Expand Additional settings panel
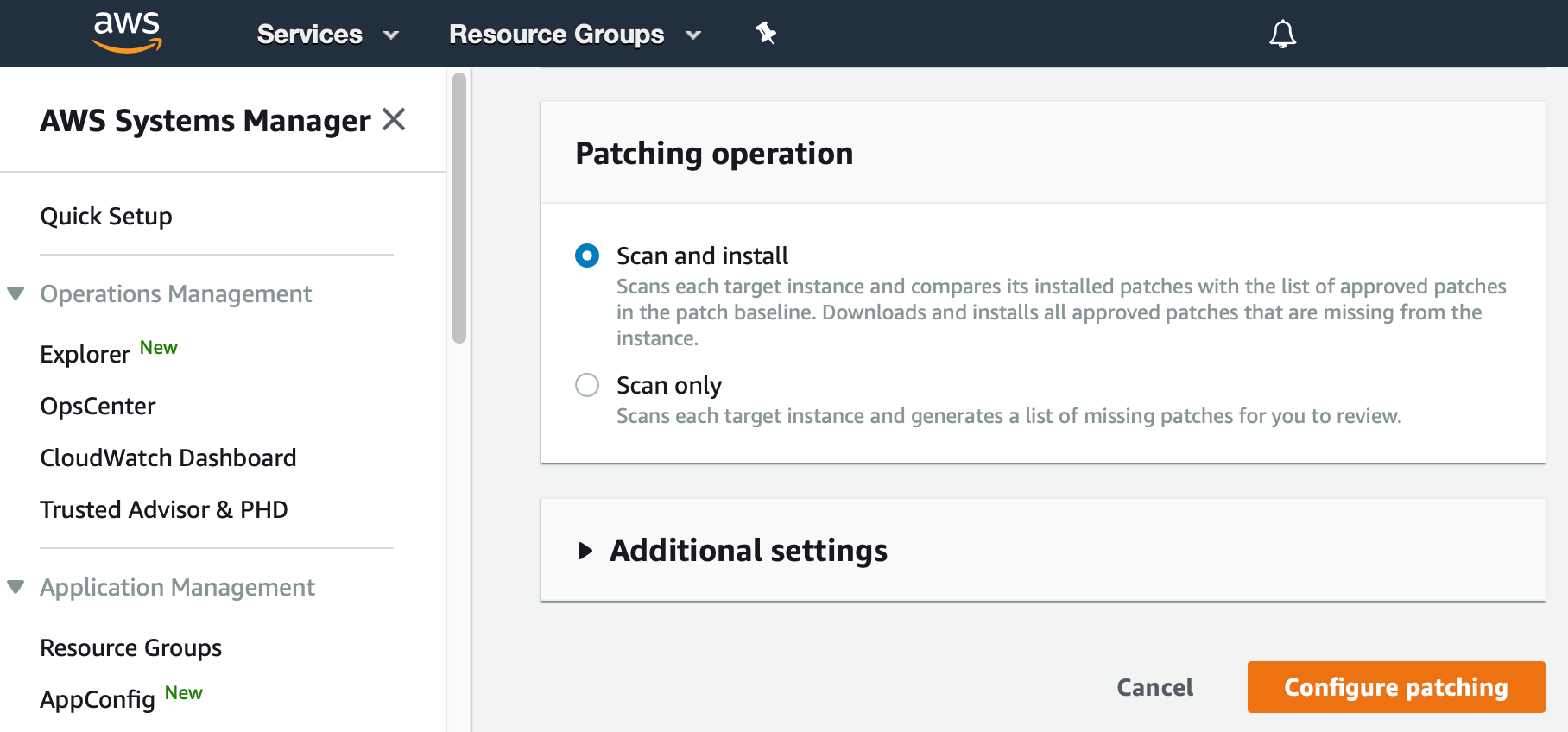Screen dimensions: 1568x732 point(585,551)
